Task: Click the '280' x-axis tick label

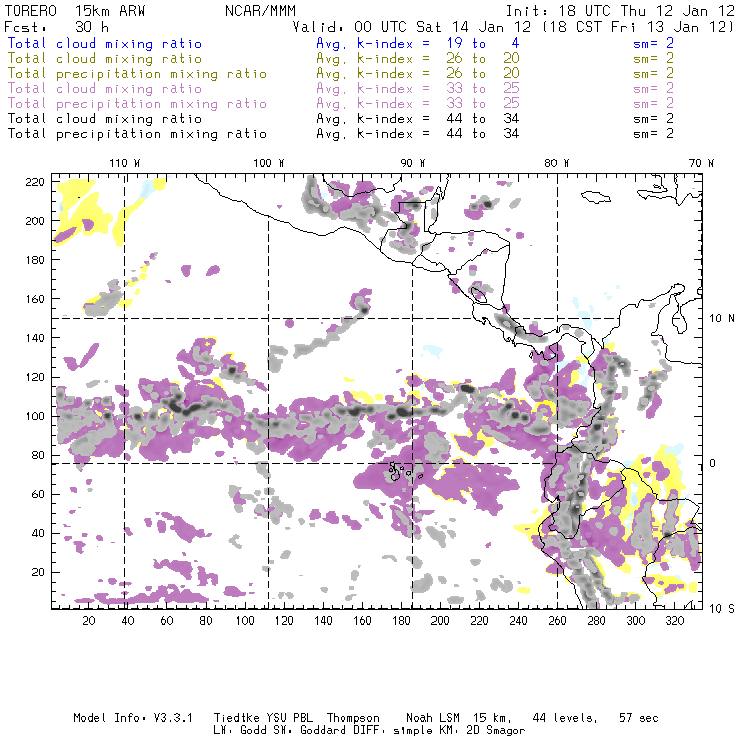Action: point(596,621)
